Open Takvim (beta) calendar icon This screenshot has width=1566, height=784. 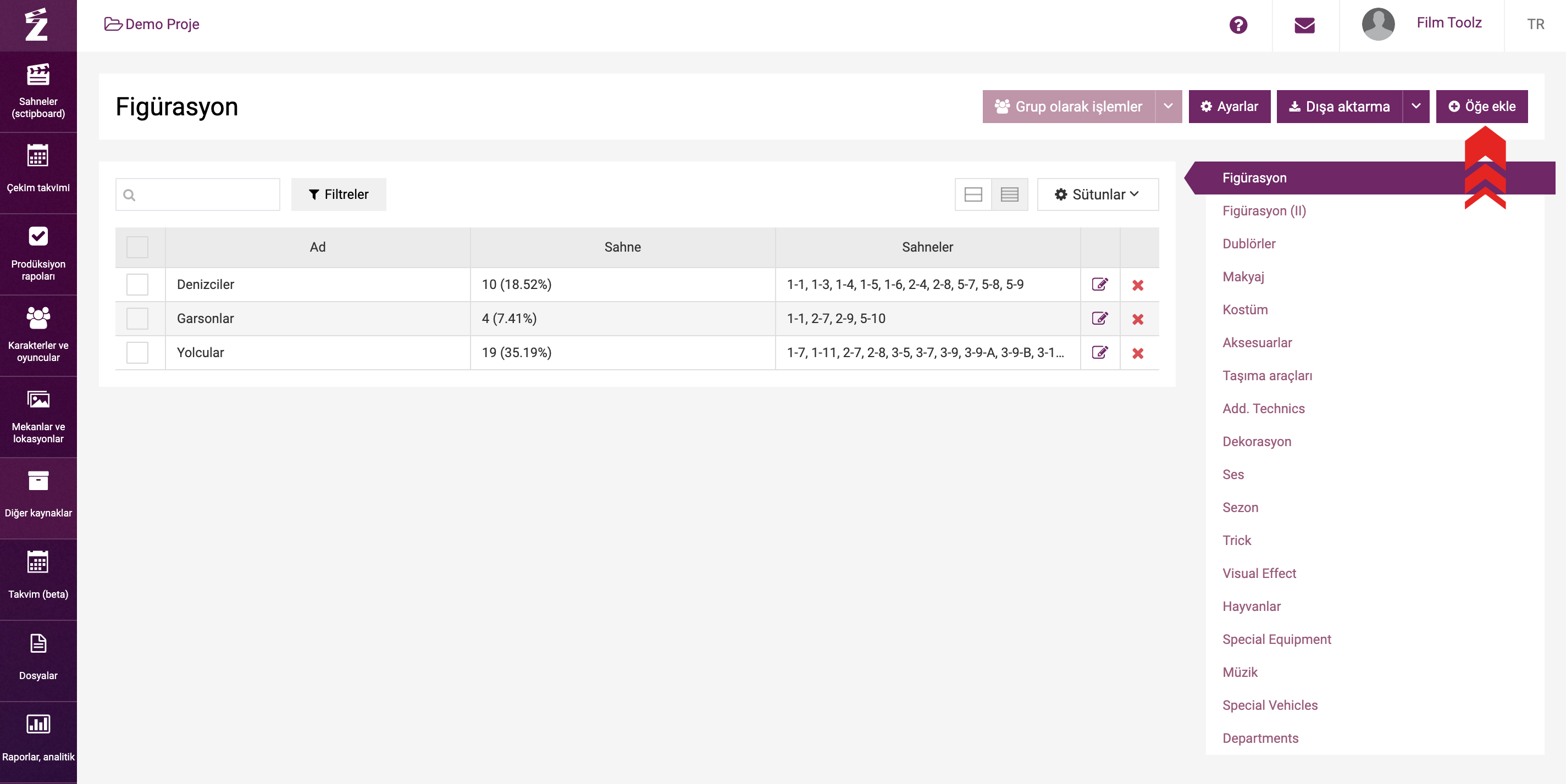click(x=38, y=562)
